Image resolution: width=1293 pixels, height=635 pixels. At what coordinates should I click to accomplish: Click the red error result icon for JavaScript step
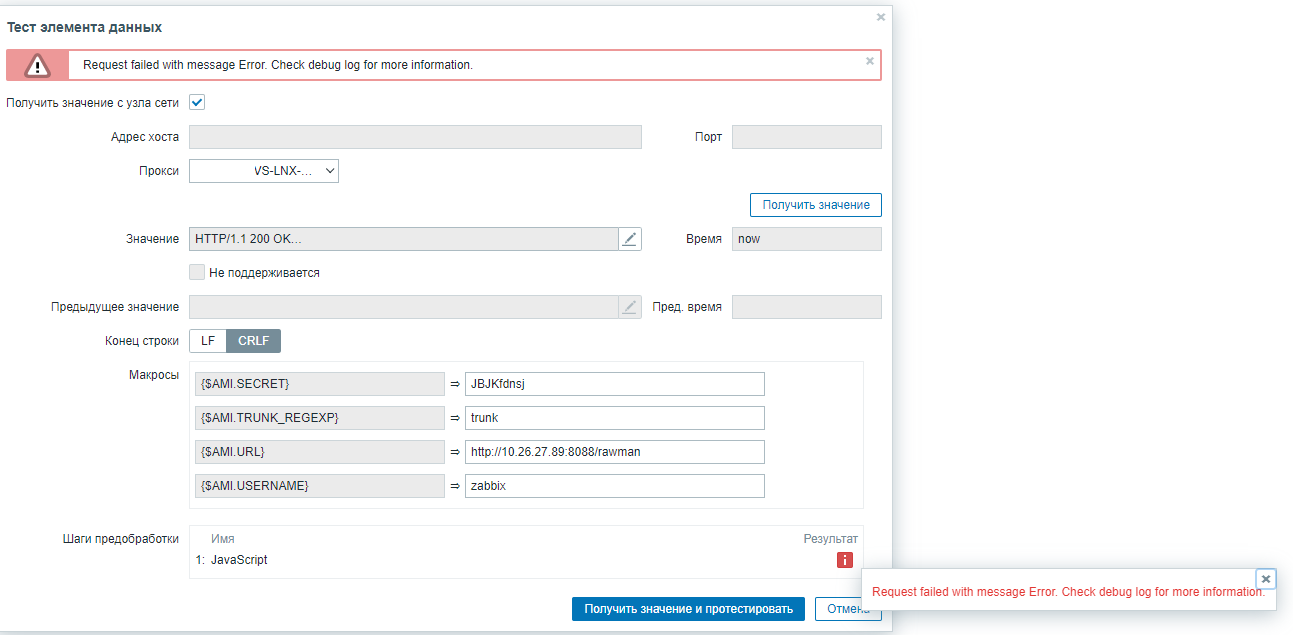[845, 560]
